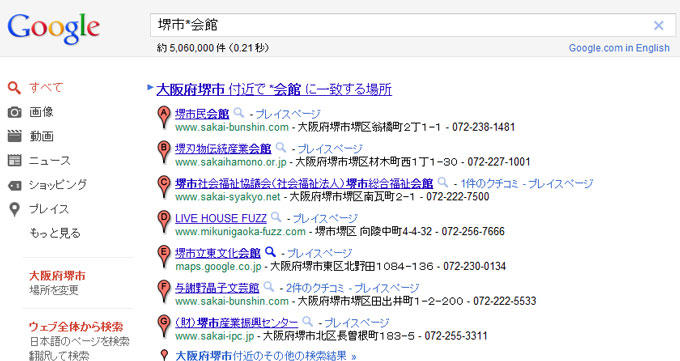Choose 翻訳して検索 option
680x361 pixels.
tap(59, 355)
